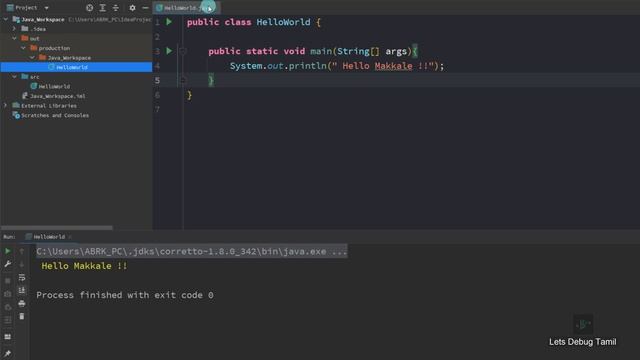Clear console with trash icon
640x360 pixels.
pyautogui.click(x=22, y=316)
